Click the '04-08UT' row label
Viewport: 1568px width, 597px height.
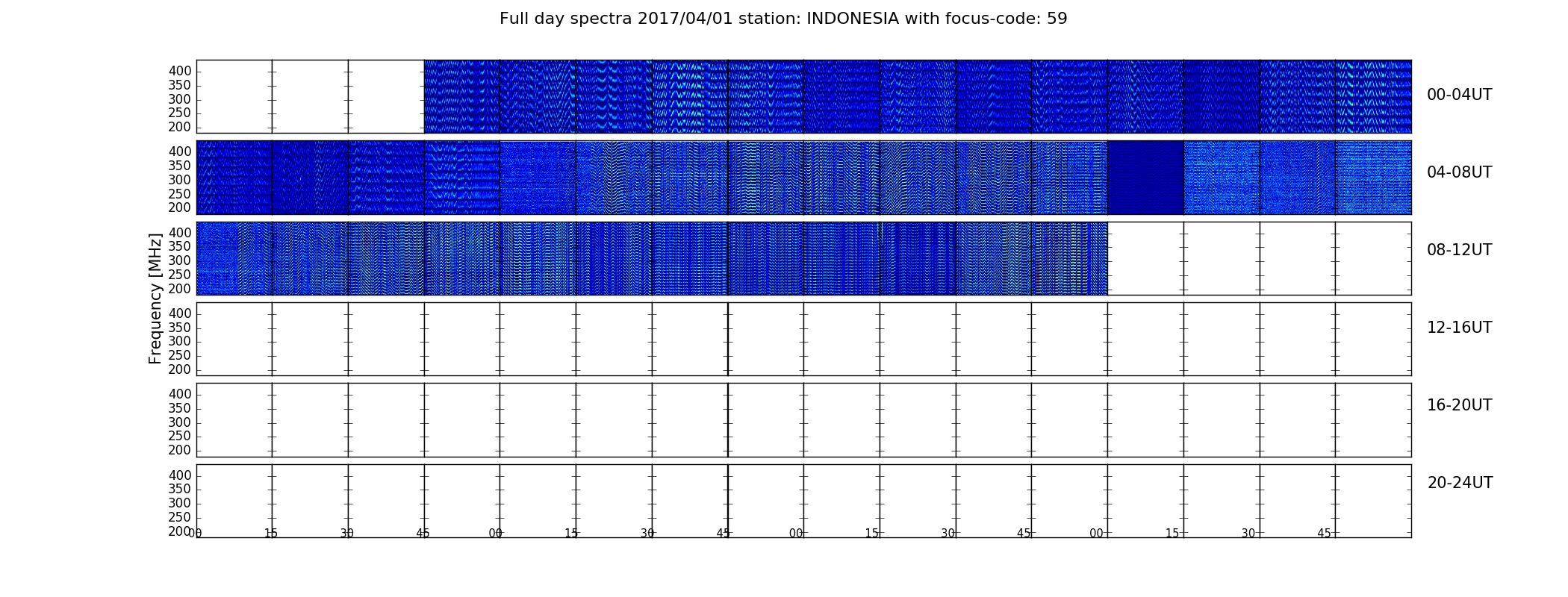click(x=1459, y=172)
